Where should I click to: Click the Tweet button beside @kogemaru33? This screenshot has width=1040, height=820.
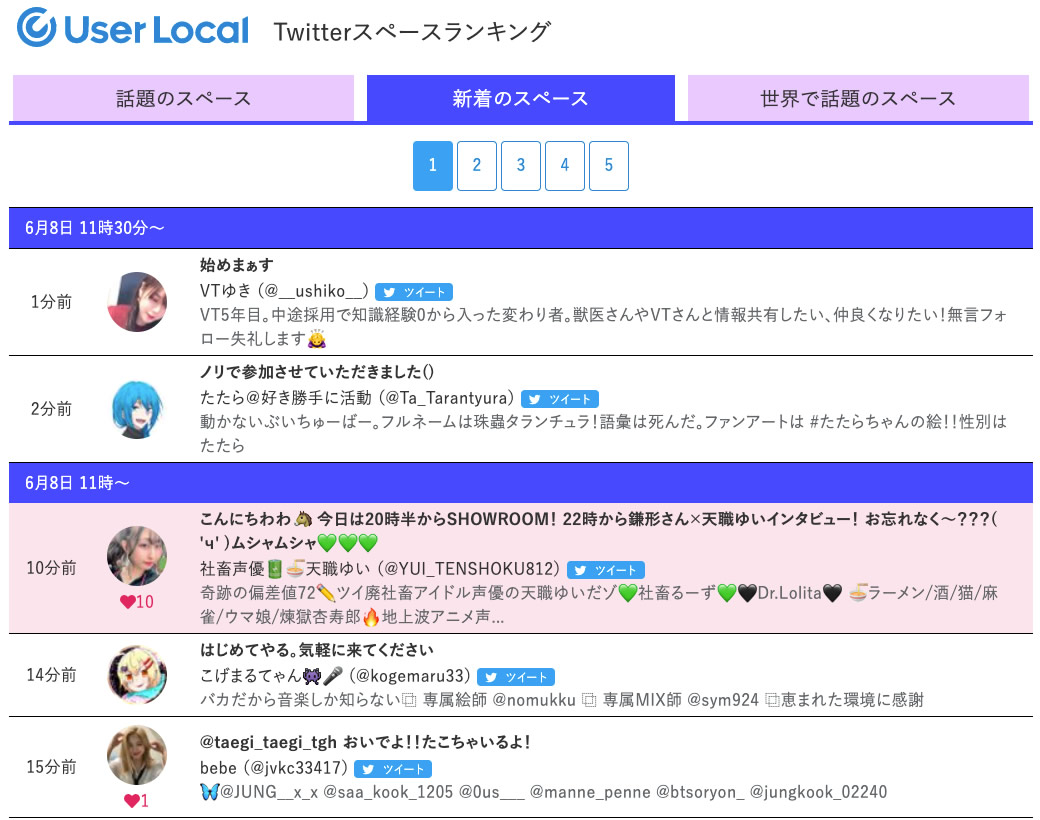click(x=516, y=677)
